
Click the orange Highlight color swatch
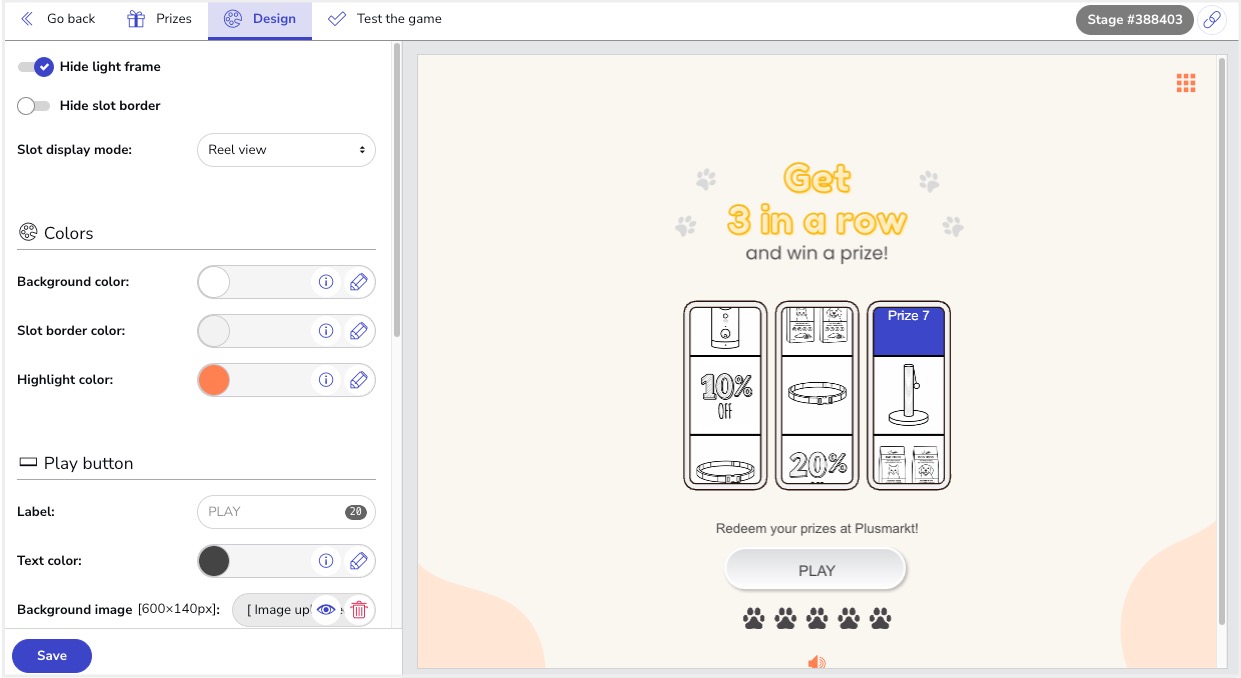click(x=214, y=380)
